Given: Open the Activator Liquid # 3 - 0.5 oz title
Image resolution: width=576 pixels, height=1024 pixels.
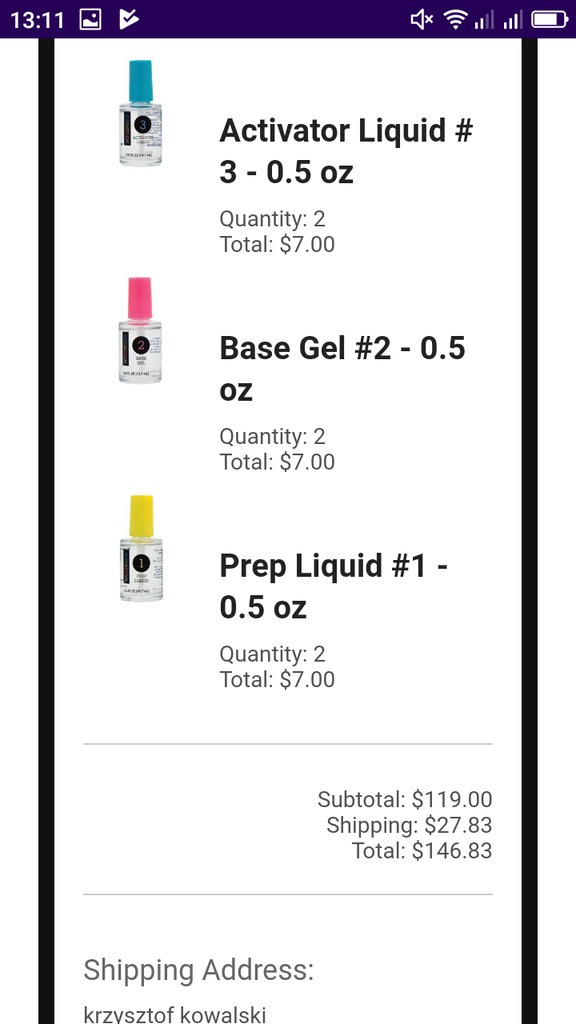Looking at the screenshot, I should pos(345,151).
